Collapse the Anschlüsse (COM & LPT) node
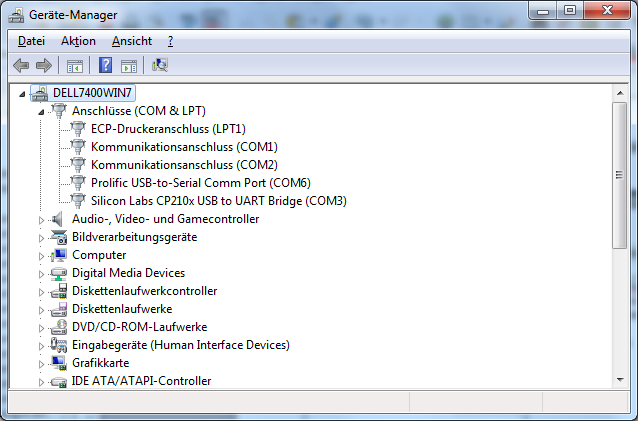Viewport: 638px width, 421px height. pos(41,112)
